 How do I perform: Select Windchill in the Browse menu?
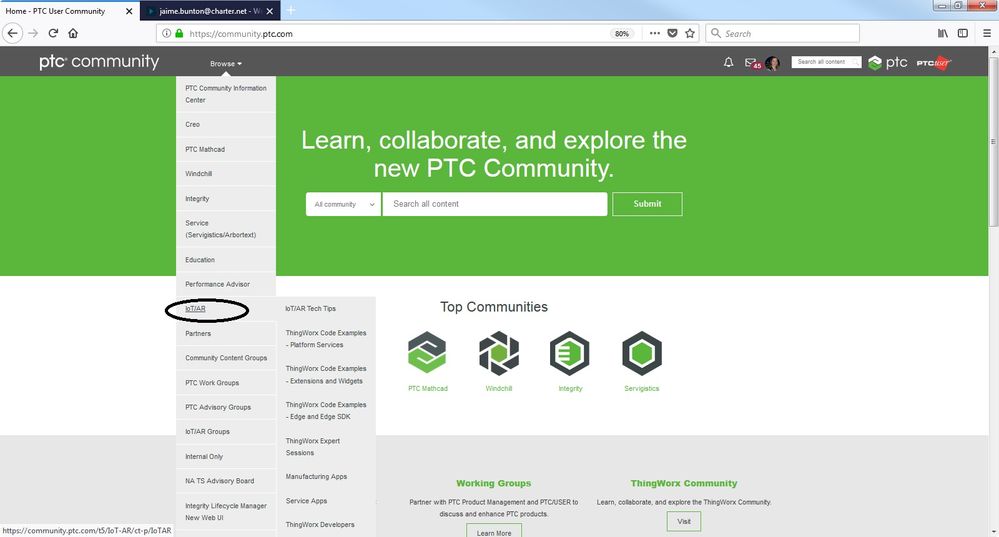[226, 174]
